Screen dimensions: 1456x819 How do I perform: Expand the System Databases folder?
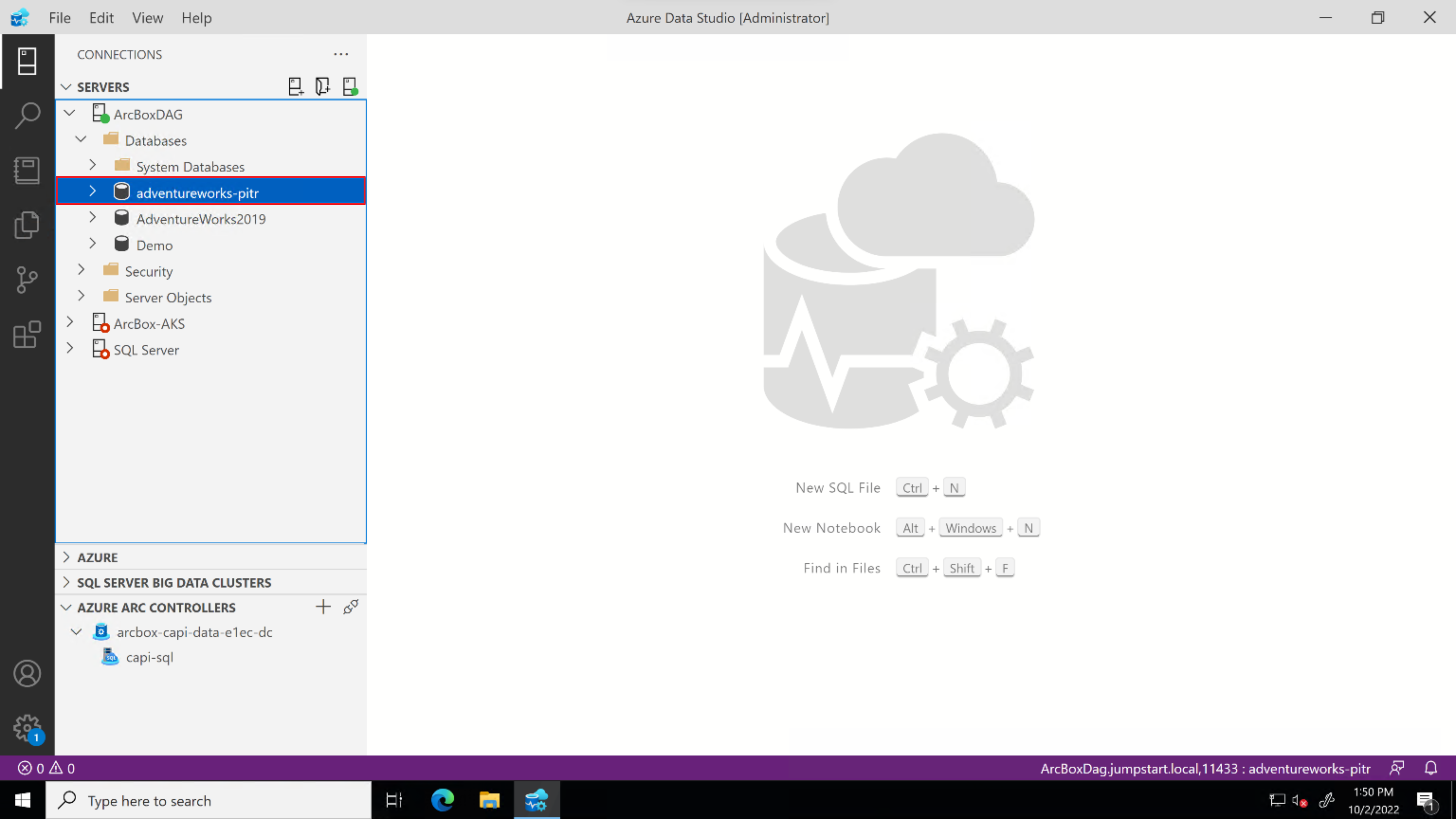click(x=93, y=165)
